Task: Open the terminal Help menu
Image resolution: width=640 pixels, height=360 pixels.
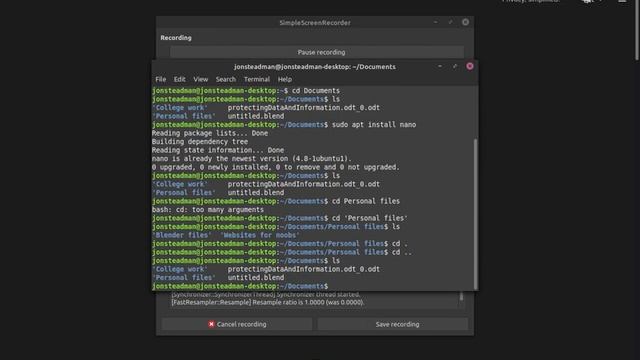Action: [284, 79]
